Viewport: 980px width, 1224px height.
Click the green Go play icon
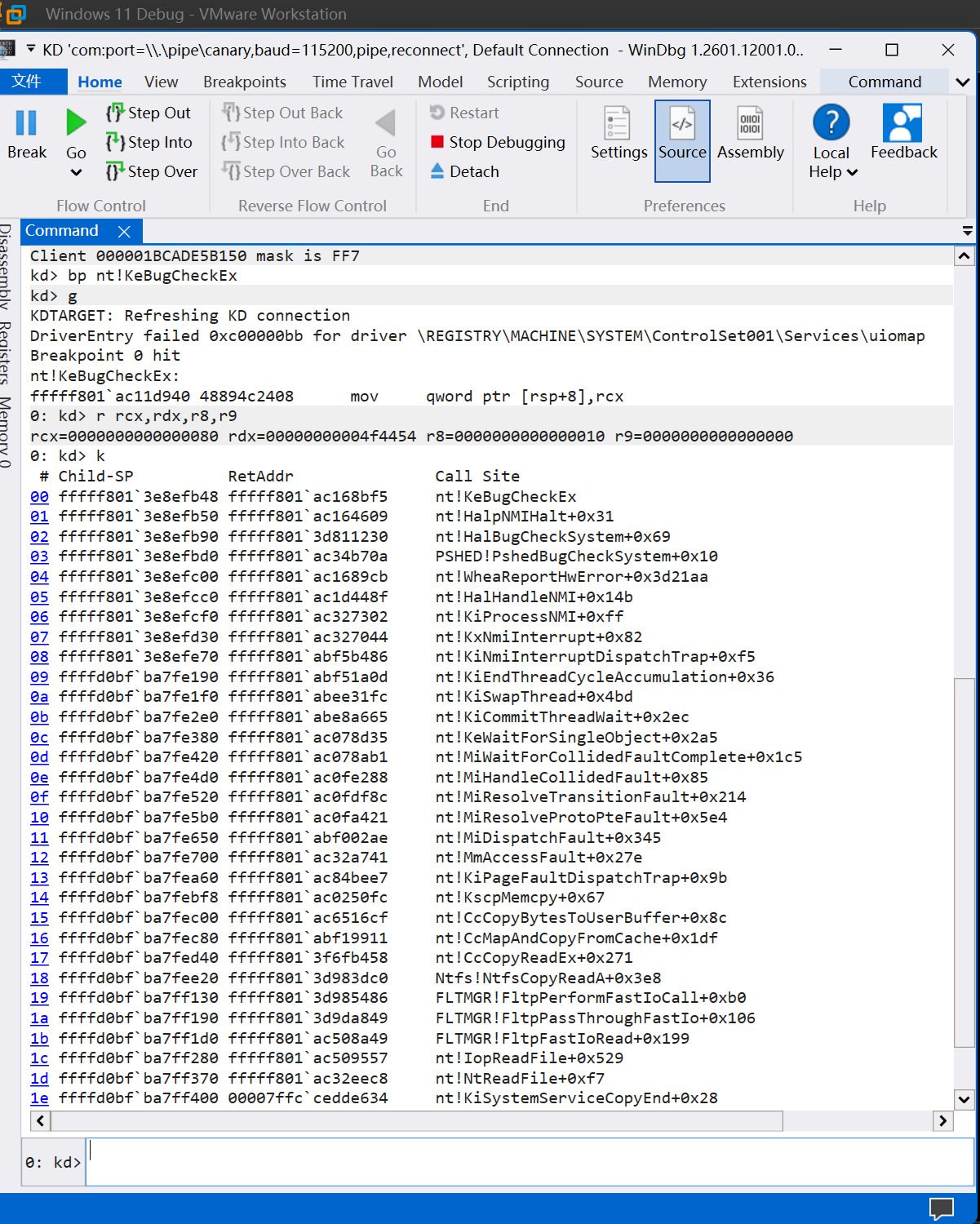tap(76, 122)
